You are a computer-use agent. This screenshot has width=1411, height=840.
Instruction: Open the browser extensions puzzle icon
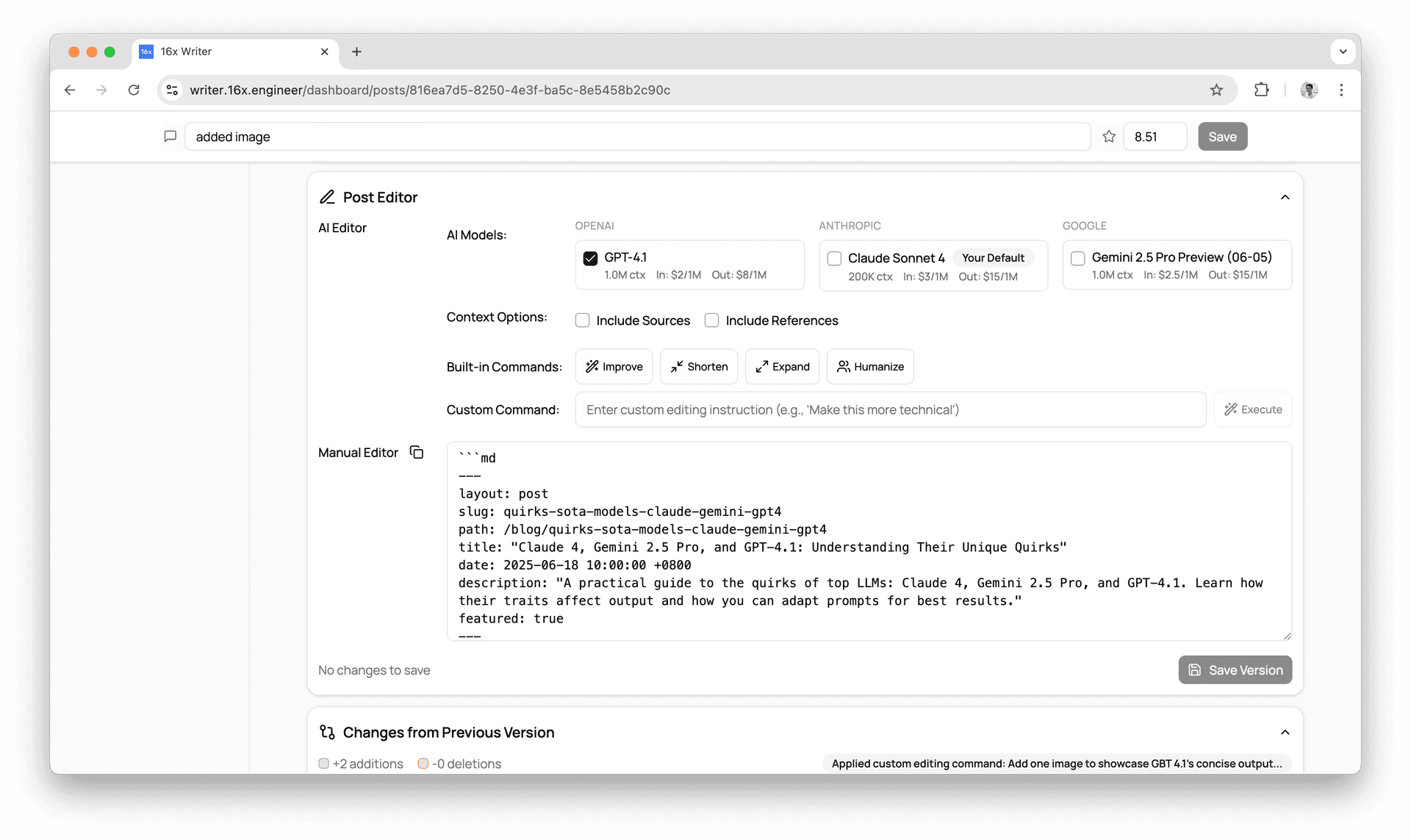[1261, 90]
